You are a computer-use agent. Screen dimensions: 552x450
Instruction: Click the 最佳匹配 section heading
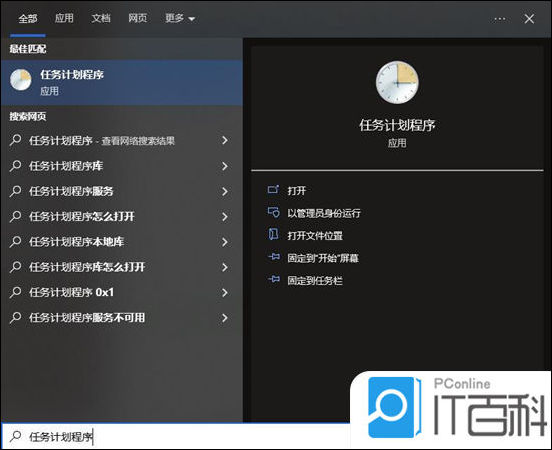tap(28, 49)
